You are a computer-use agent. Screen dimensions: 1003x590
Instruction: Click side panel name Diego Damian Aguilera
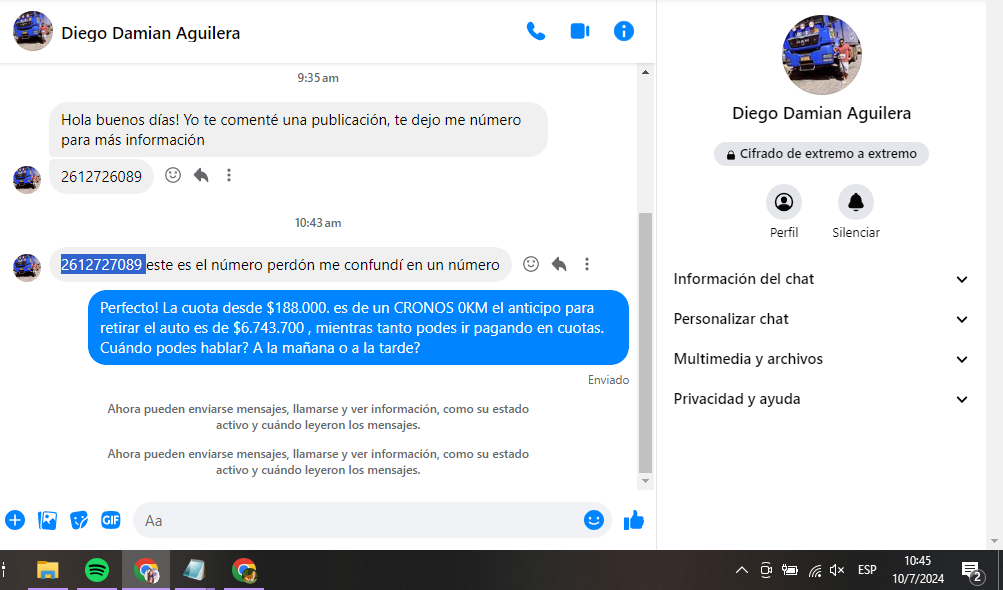coord(821,113)
